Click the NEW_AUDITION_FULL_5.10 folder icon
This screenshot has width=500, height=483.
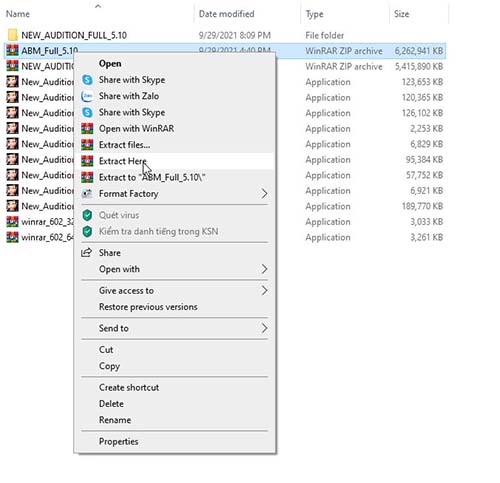pos(12,35)
